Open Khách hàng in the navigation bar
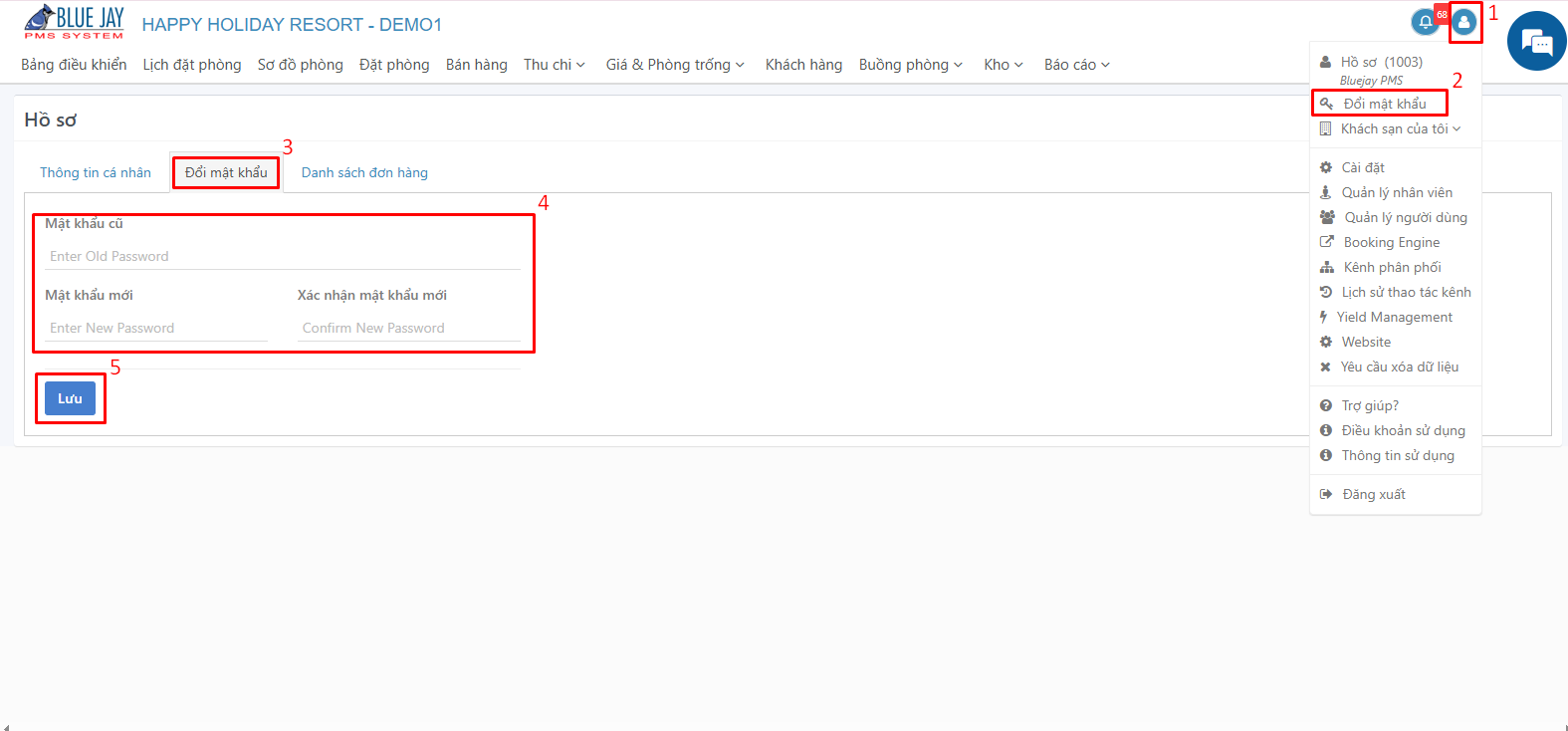The width and height of the screenshot is (1568, 731). coord(803,65)
